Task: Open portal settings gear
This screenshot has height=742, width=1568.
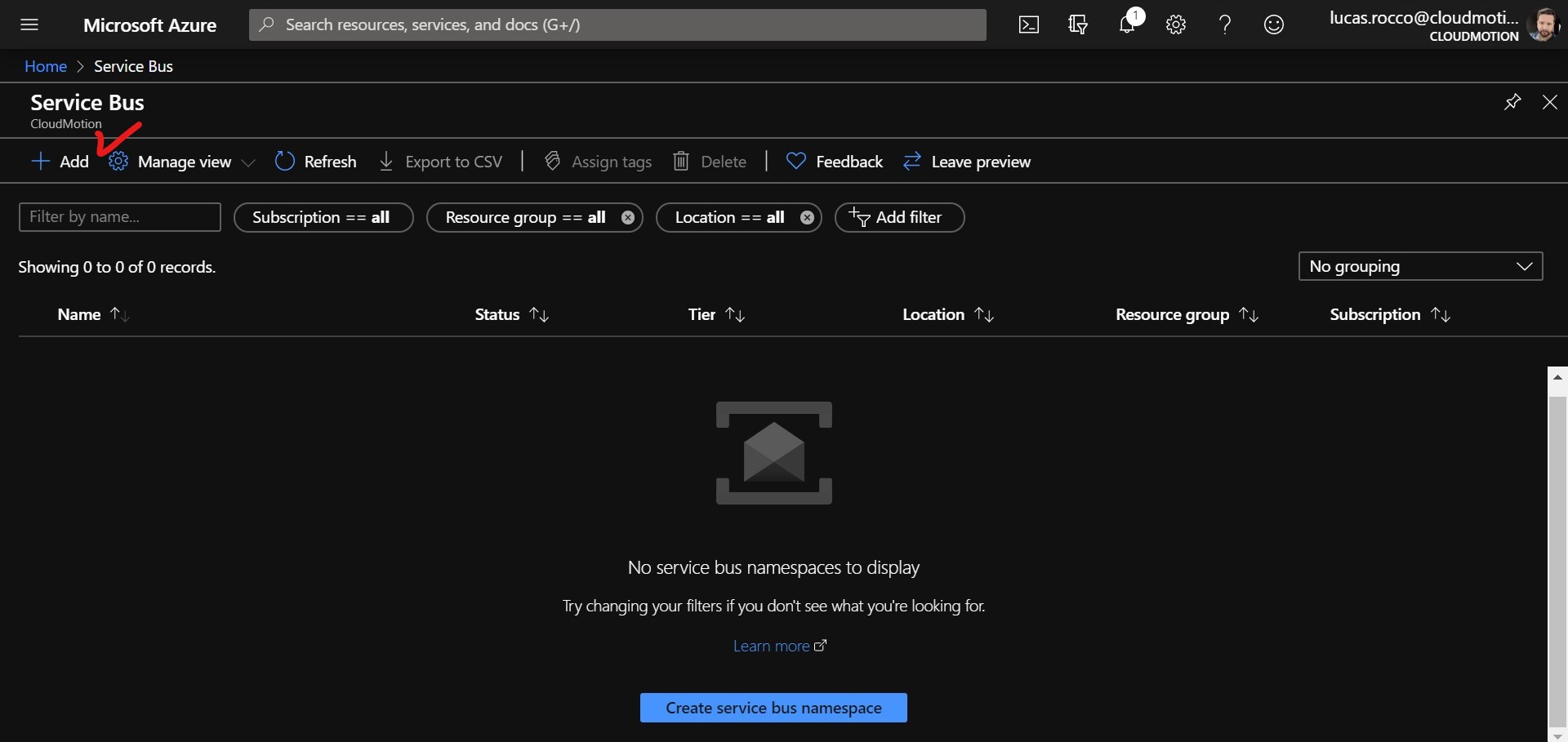Action: (1176, 24)
